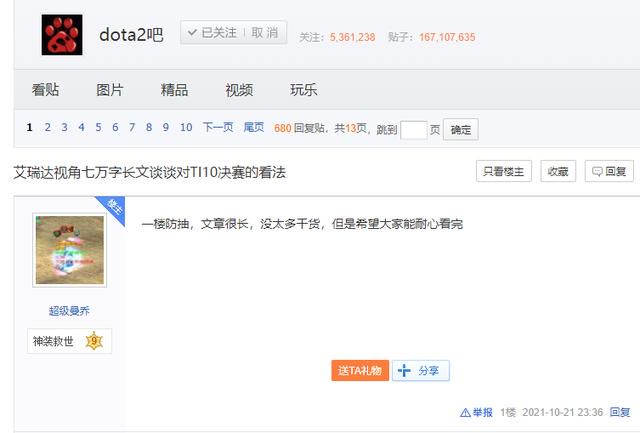Click the 2021-10-21 23:36 post timestamp
Viewport: 640px width, 433px height.
tap(562, 413)
